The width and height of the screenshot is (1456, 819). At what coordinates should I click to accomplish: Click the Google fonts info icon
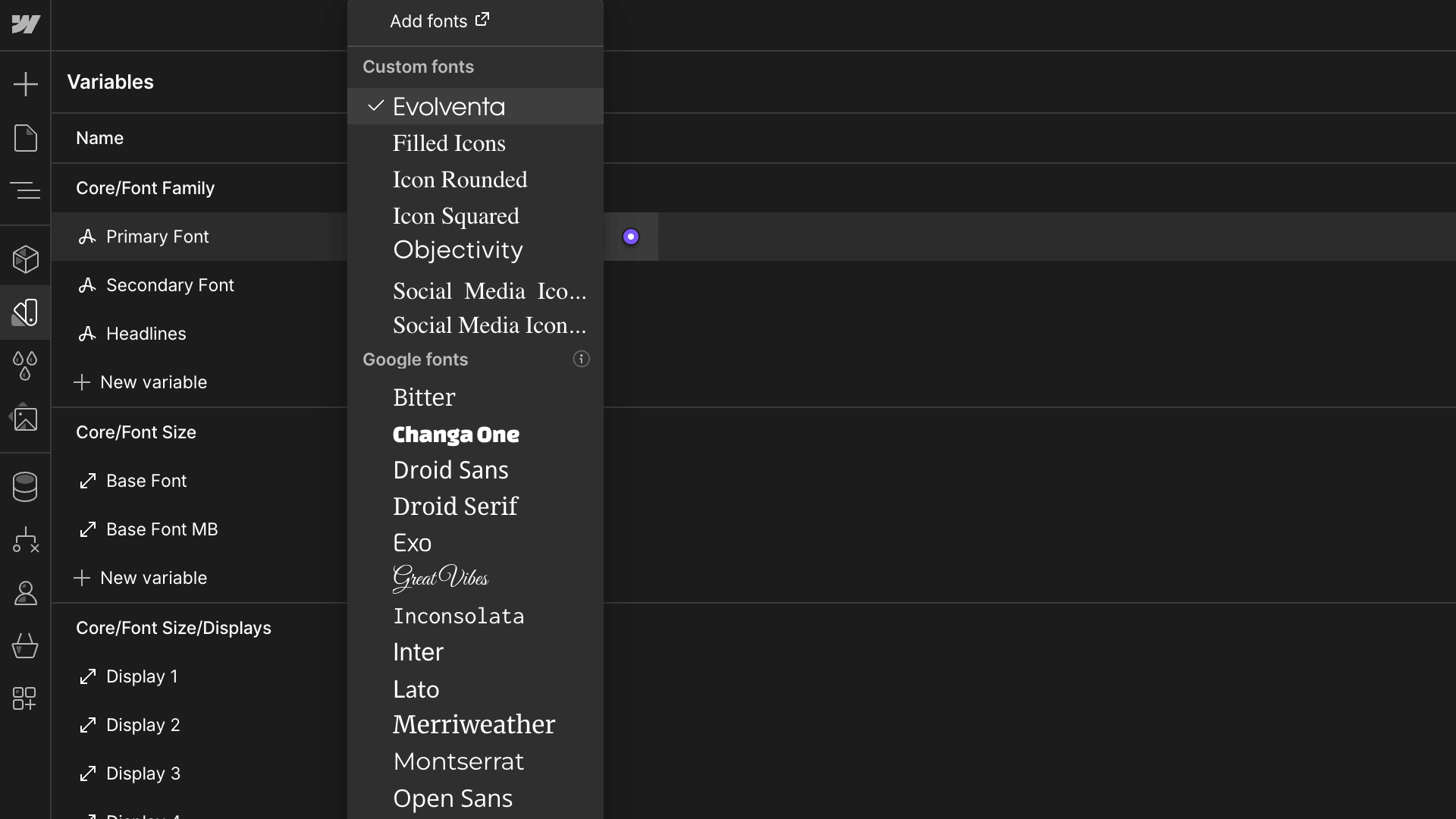pos(581,359)
